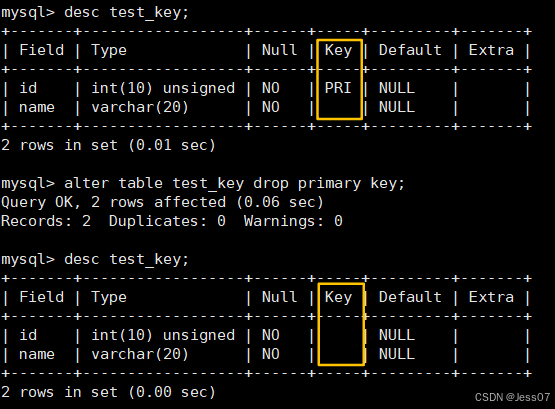
Task: Click the PRI value in the Key column
Action: coord(338,88)
